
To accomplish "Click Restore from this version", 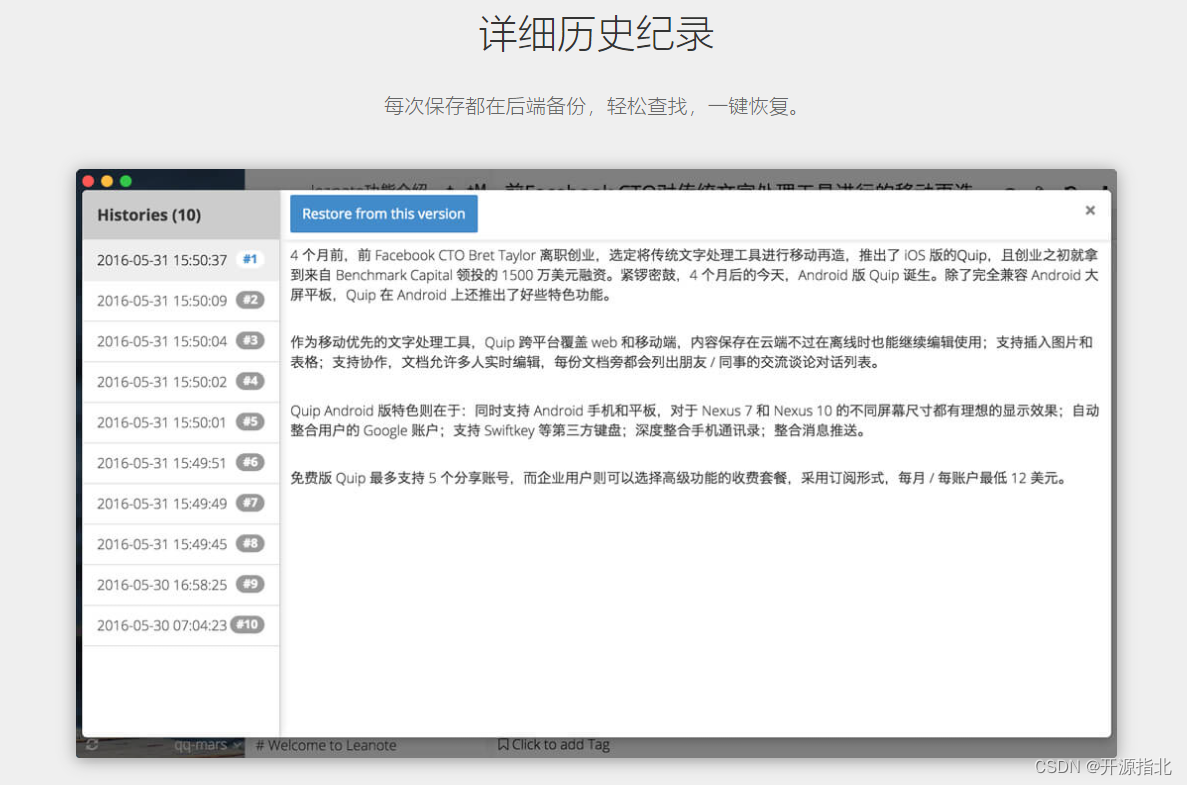I will click(383, 213).
